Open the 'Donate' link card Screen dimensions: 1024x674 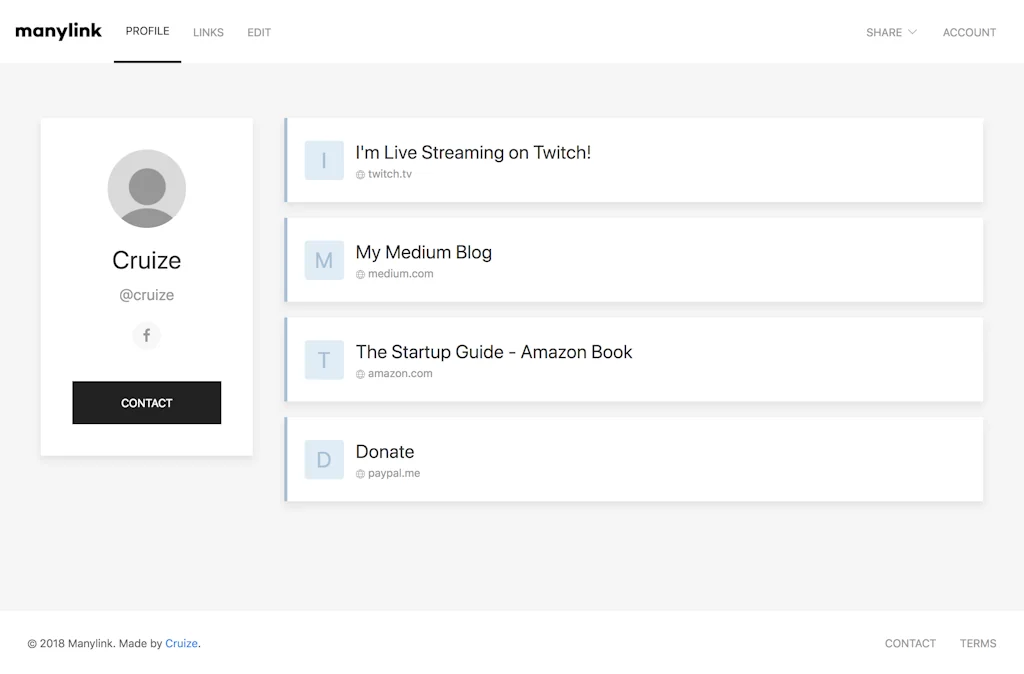(633, 459)
